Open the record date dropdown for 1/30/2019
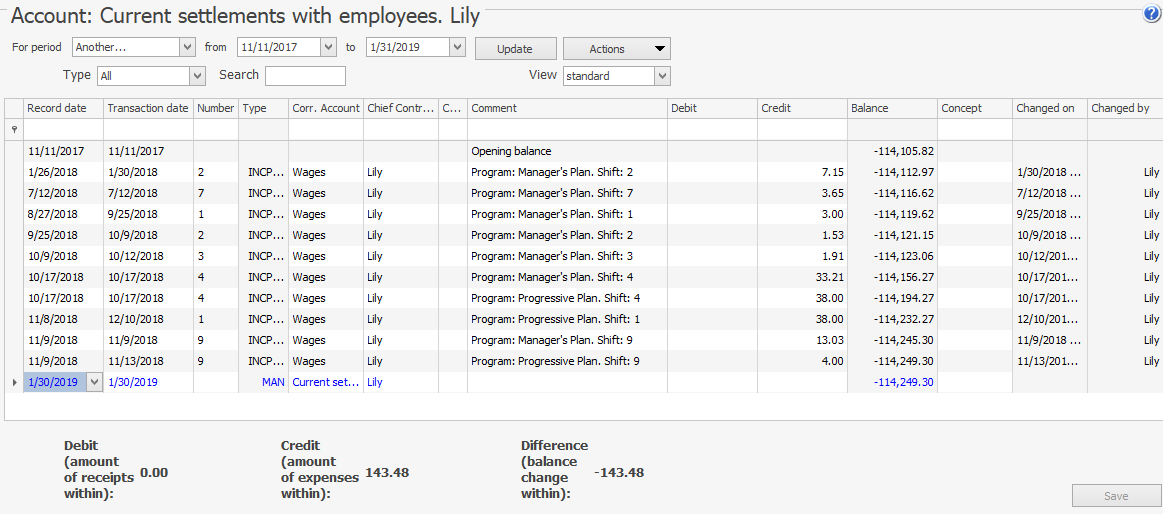Screen dimensions: 1163x514 pyautogui.click(x=94, y=382)
